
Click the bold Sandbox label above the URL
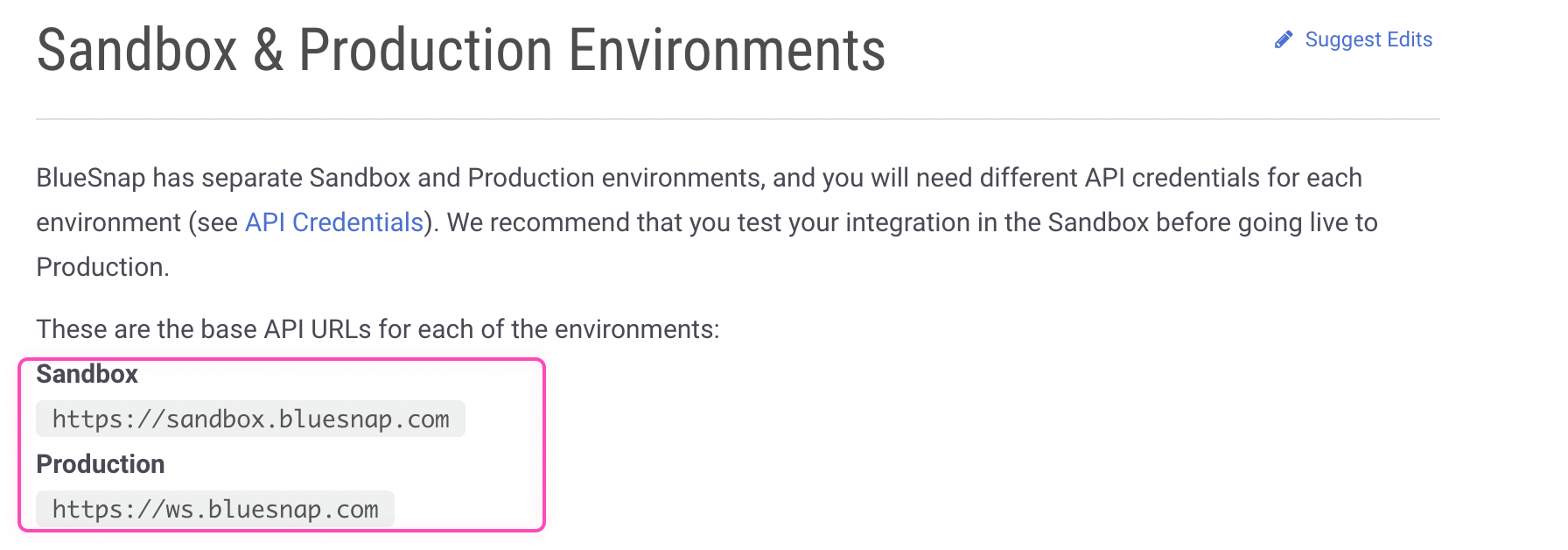coord(87,374)
